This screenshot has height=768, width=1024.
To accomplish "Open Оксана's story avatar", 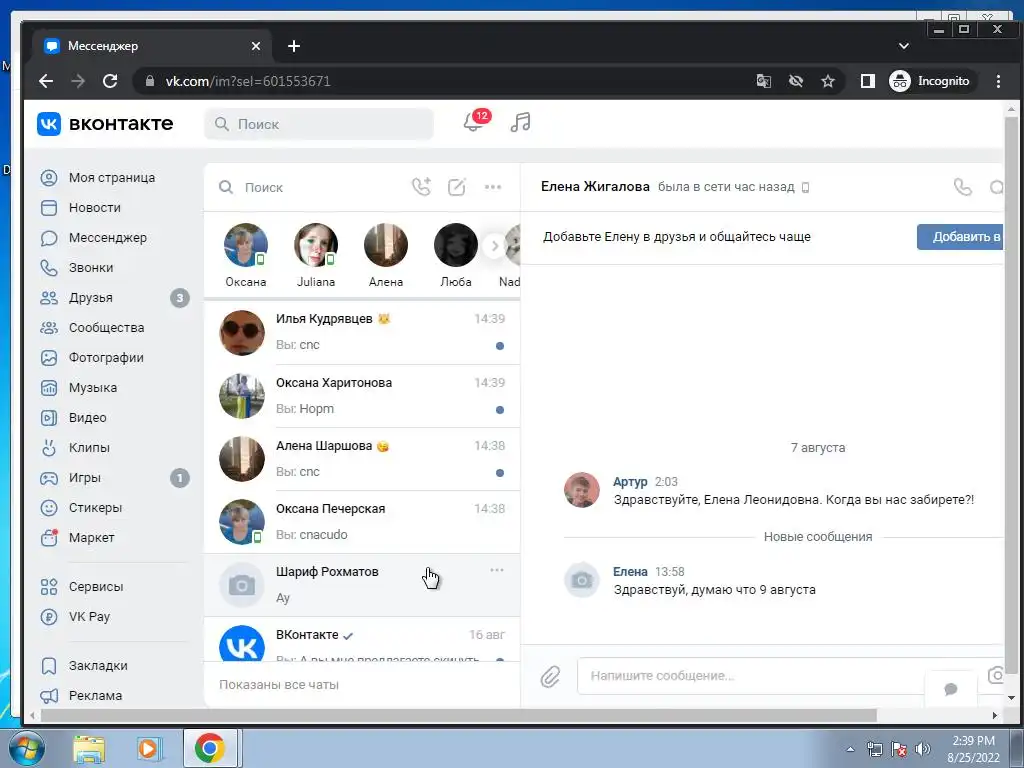I will (x=246, y=245).
